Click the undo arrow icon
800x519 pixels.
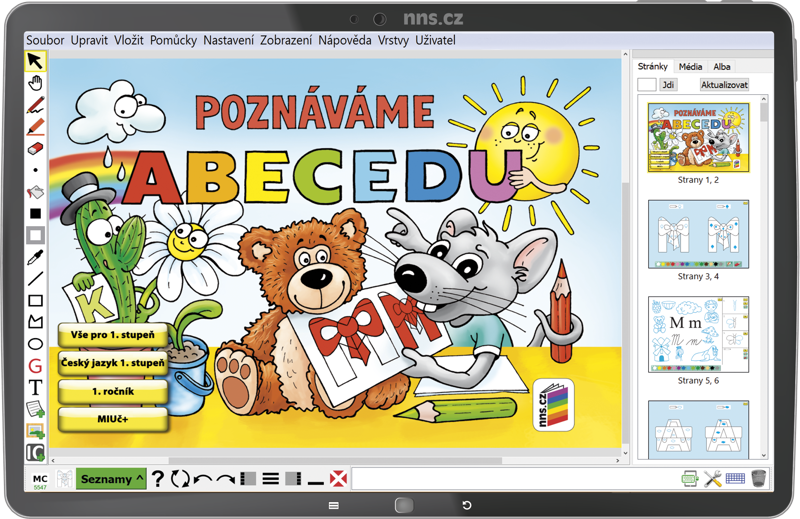(203, 479)
